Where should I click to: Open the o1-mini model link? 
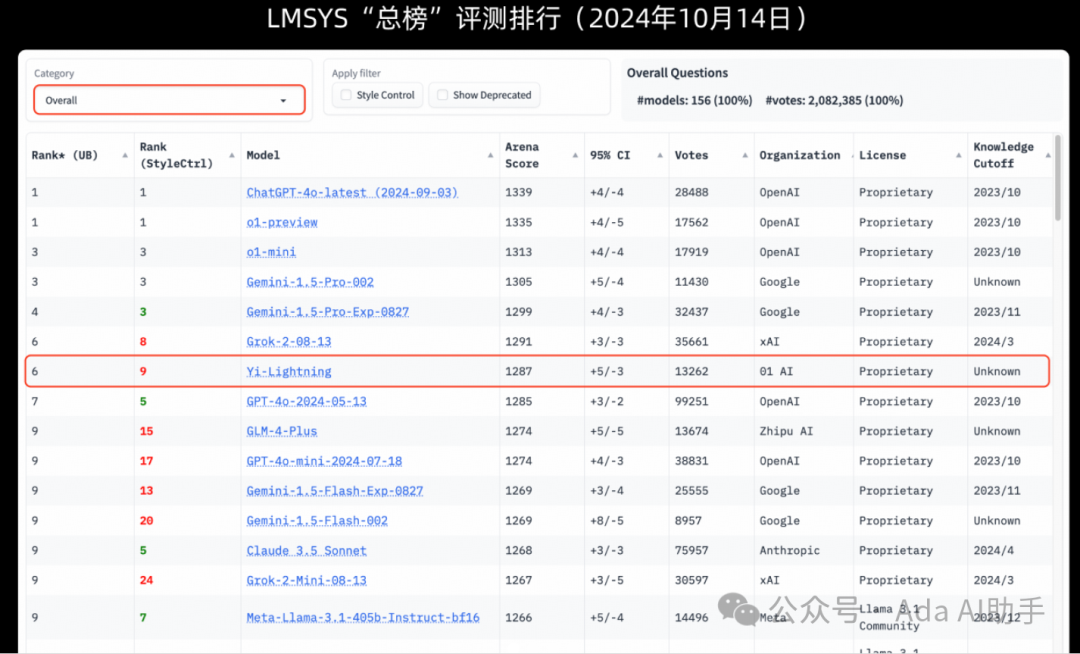[x=271, y=252]
